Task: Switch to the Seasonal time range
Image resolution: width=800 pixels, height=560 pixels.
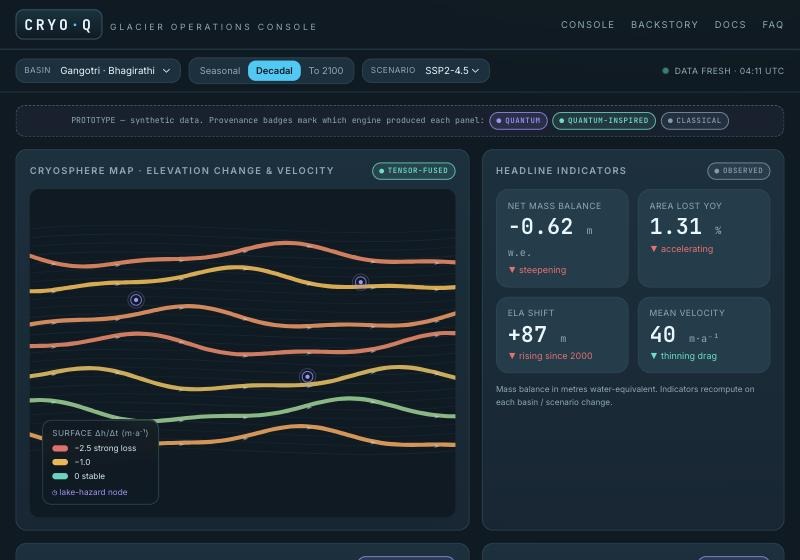Action: (220, 70)
